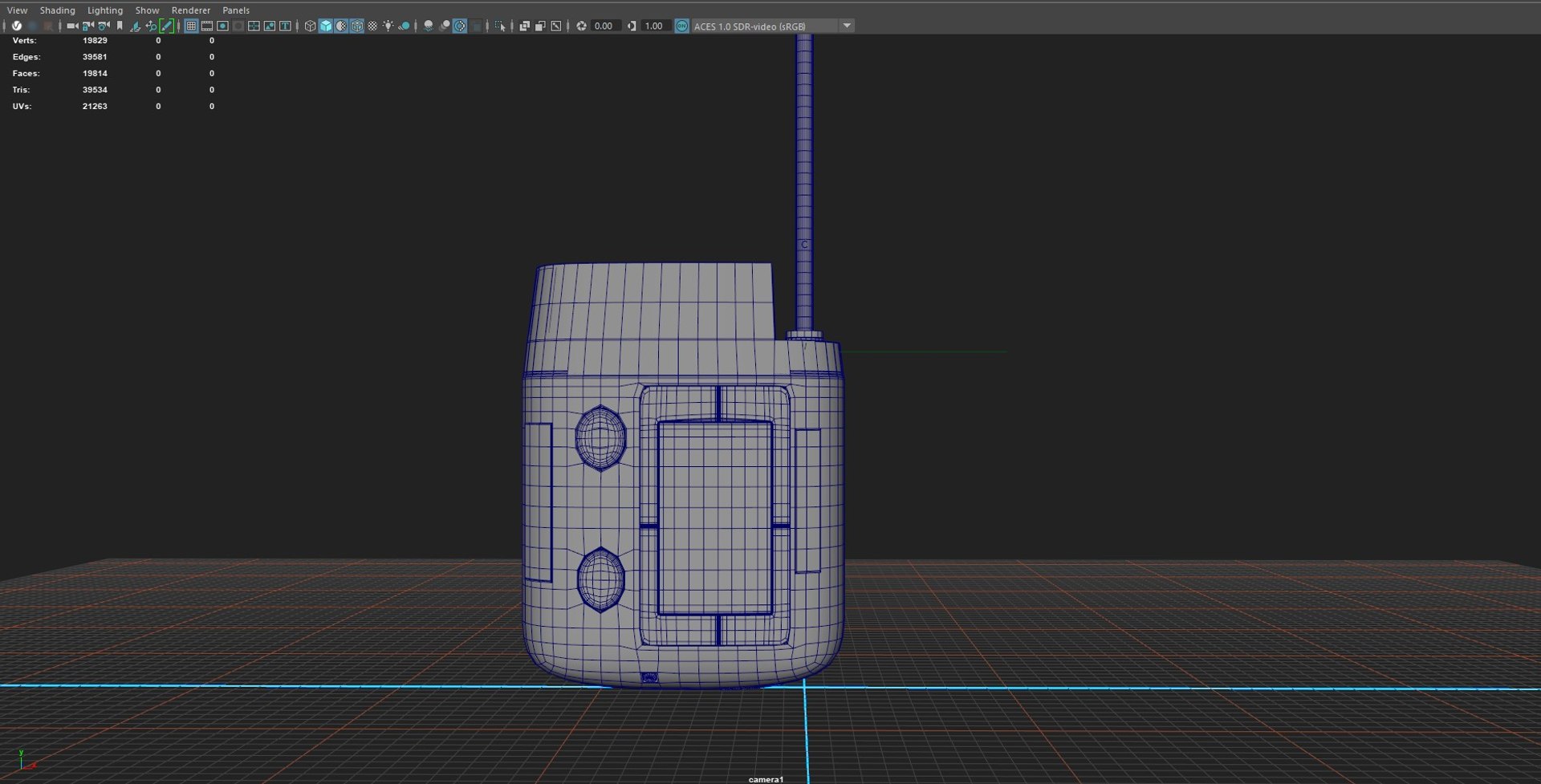Screen dimensions: 1541x784
Task: Click the X-Ray icon
Action: click(524, 26)
